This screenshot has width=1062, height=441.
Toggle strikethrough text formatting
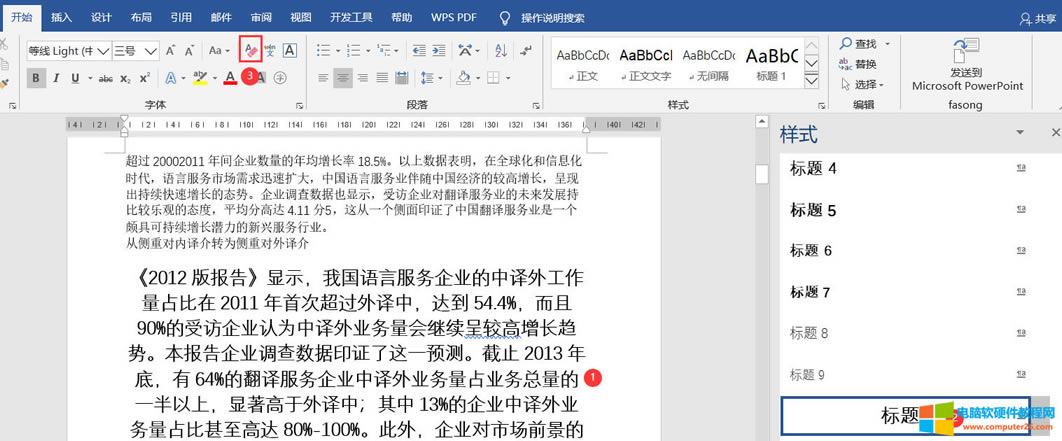pos(105,78)
